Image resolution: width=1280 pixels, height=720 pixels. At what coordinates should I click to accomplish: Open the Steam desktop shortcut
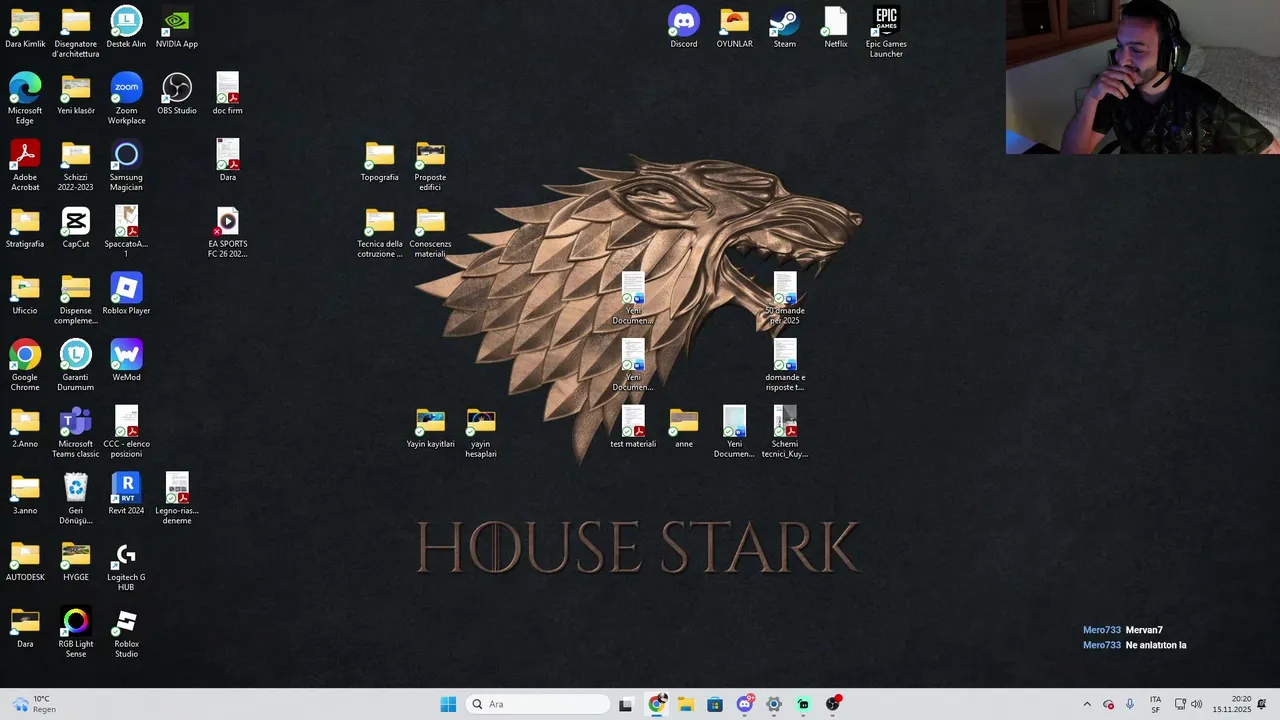coord(785,28)
